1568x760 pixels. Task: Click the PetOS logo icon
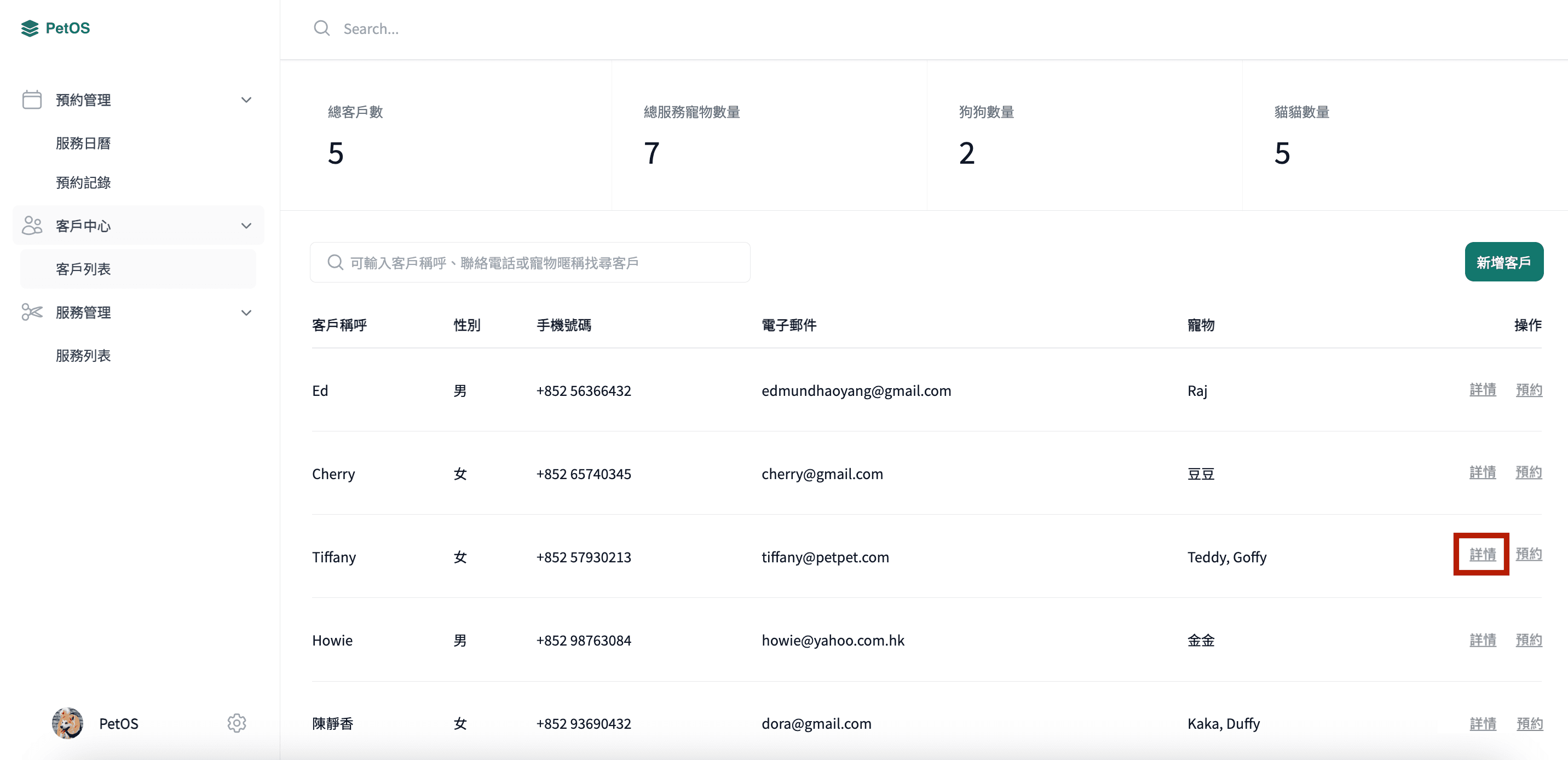tap(29, 28)
